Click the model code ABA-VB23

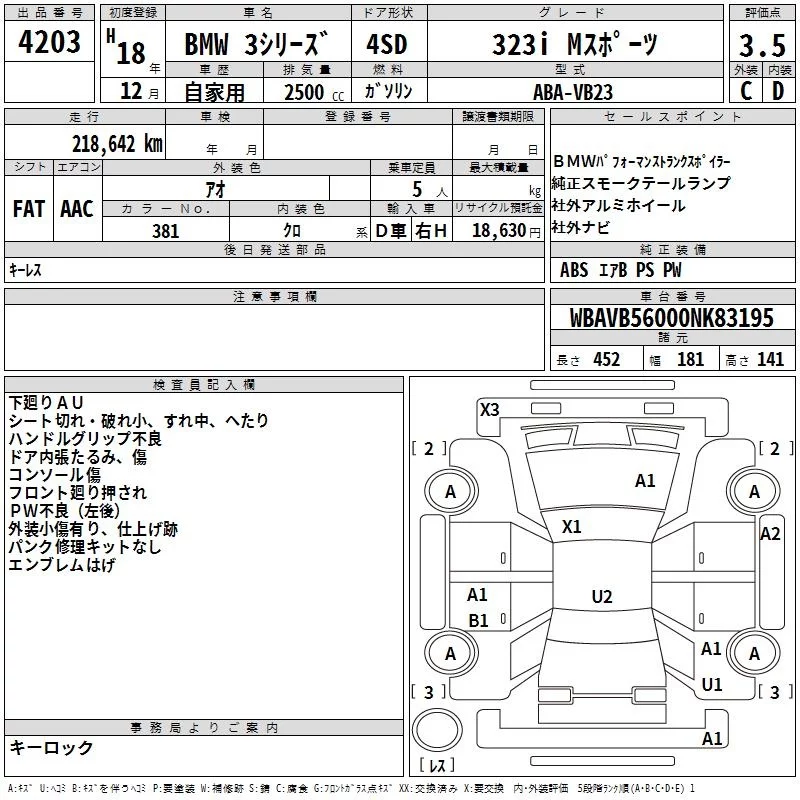(573, 92)
